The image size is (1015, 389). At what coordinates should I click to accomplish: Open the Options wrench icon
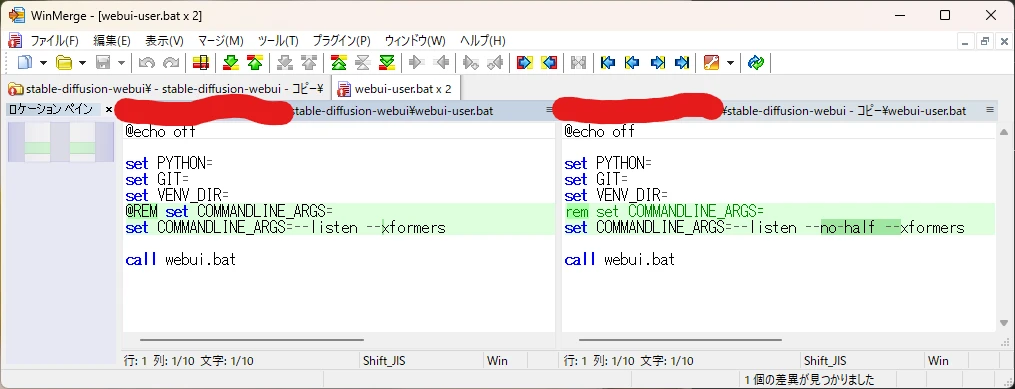point(711,63)
